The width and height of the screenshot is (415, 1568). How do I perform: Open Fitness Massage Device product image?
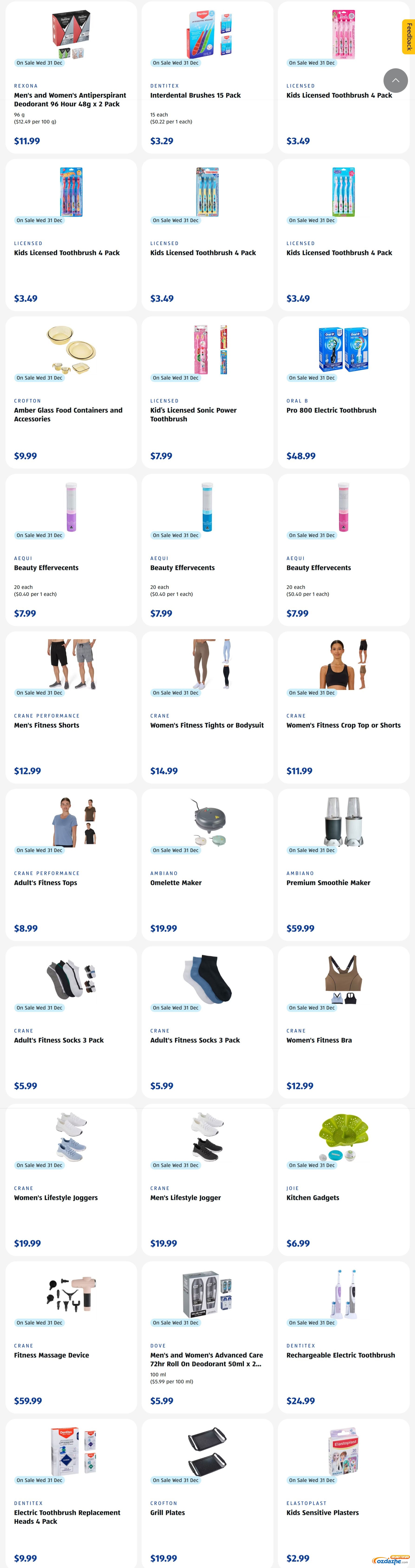71,1295
